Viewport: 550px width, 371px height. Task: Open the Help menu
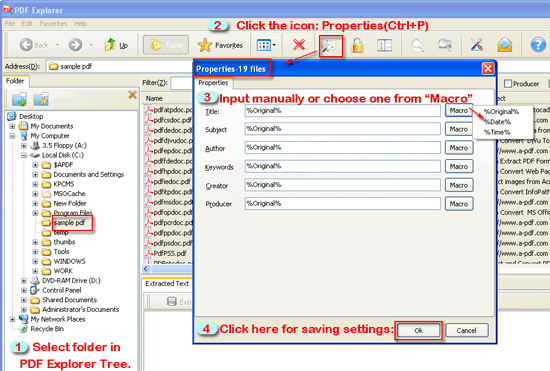click(80, 23)
